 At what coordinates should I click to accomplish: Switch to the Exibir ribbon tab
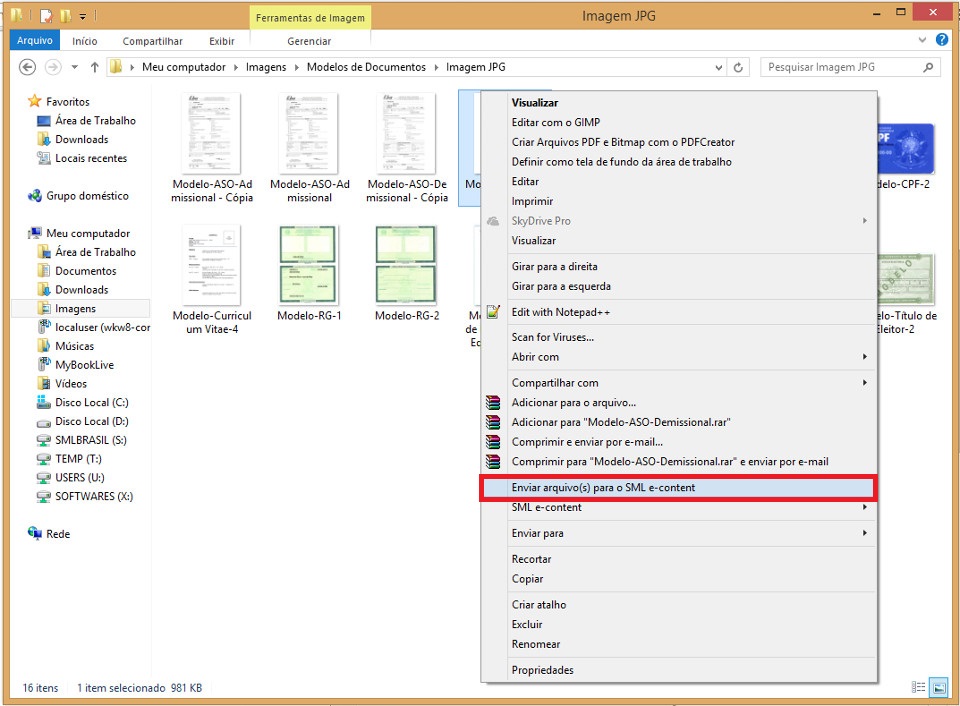[x=221, y=41]
